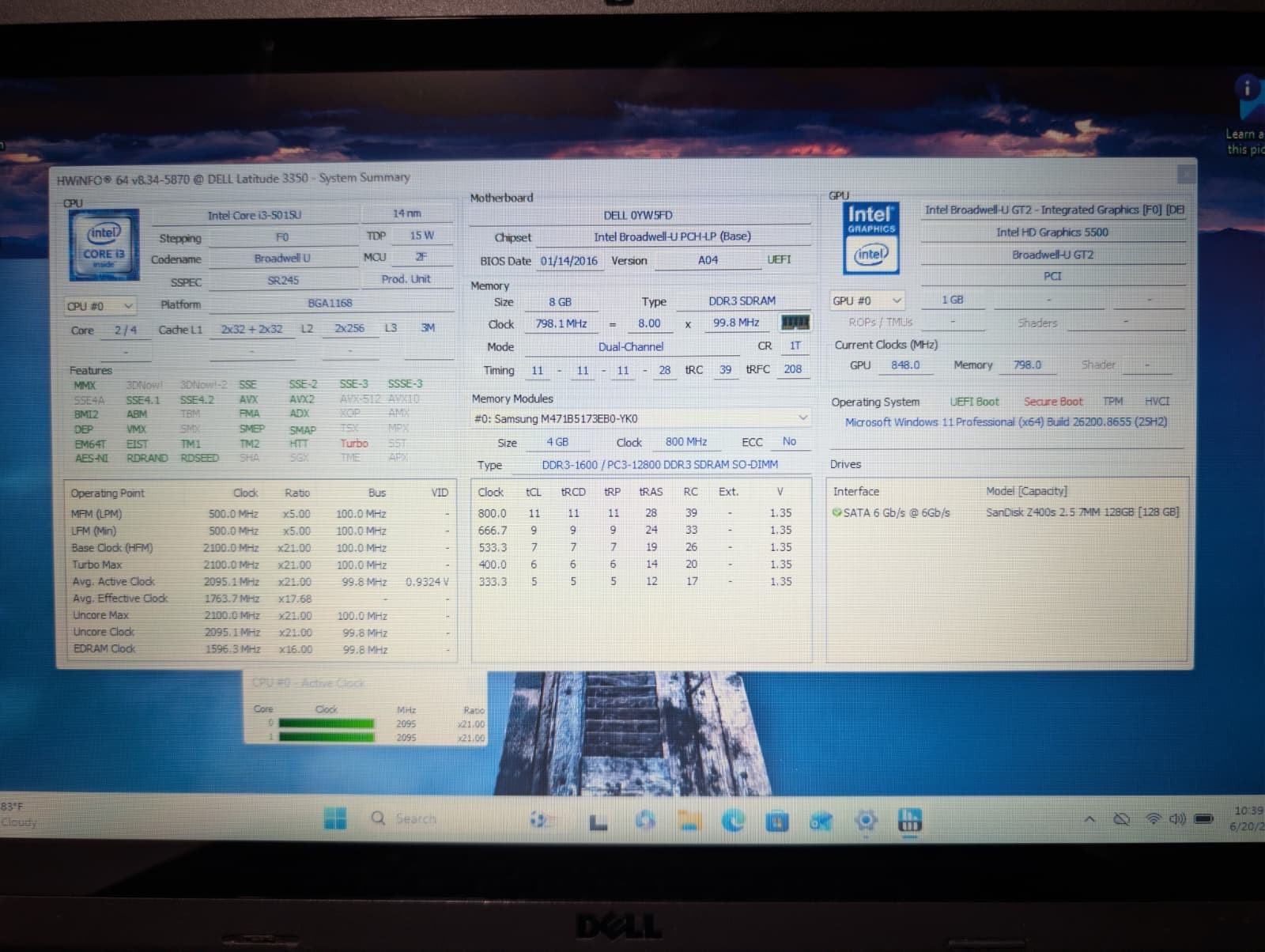
Task: Click the Base Clock (HFM) row
Action: (x=259, y=548)
